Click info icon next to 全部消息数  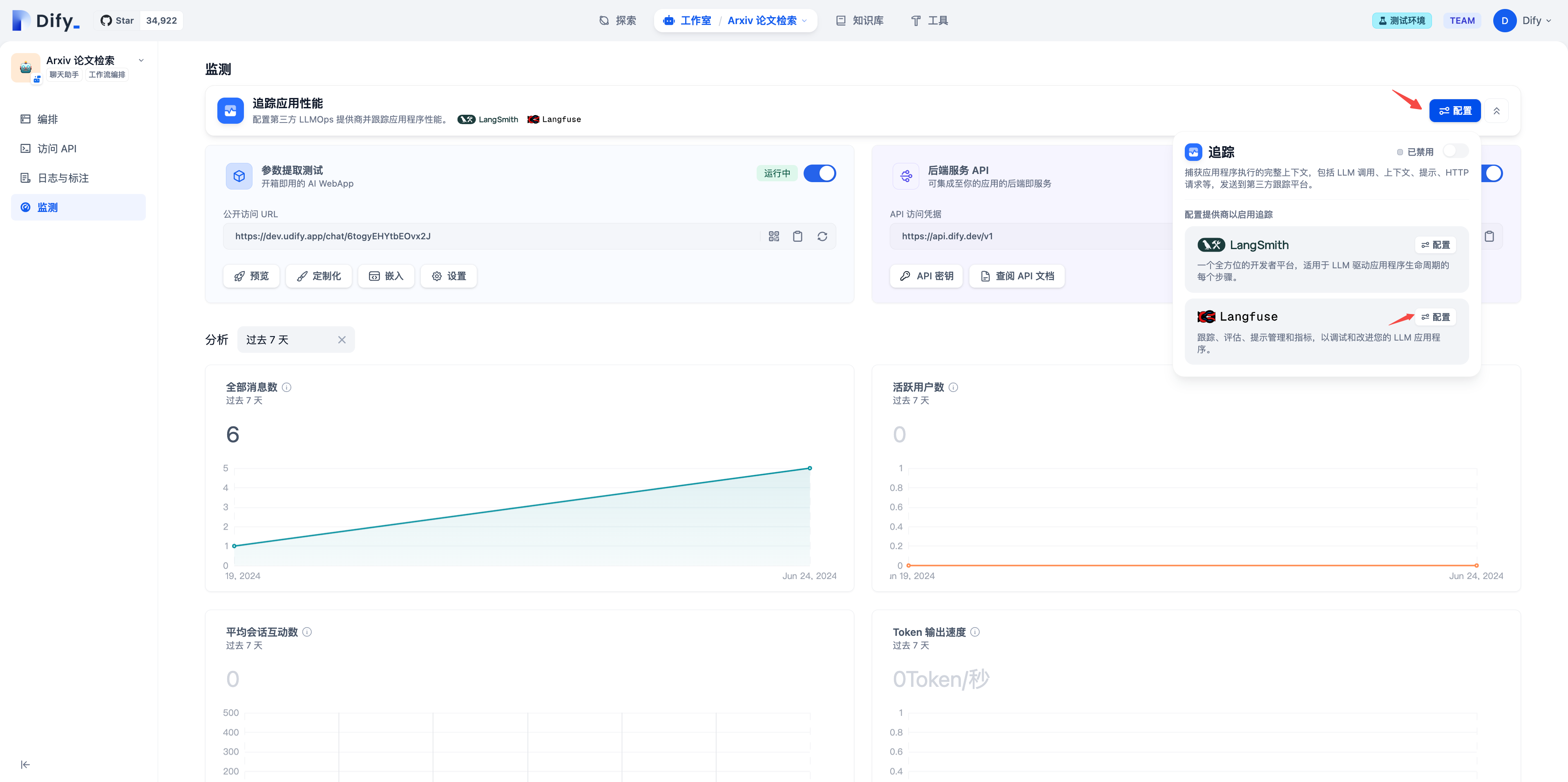[287, 387]
